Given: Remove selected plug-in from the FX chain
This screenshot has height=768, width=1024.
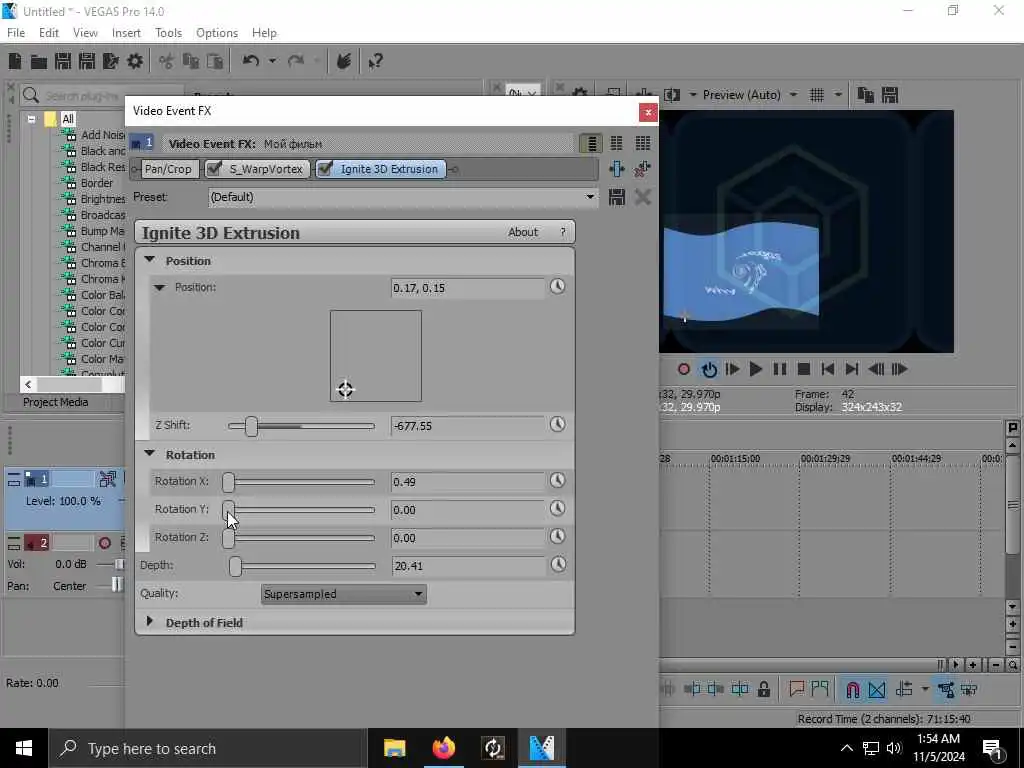Looking at the screenshot, I should 642,169.
